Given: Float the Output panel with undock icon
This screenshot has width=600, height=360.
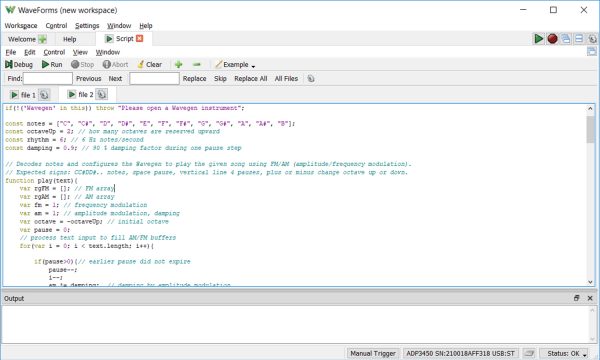Looking at the screenshot, I should click(576, 298).
